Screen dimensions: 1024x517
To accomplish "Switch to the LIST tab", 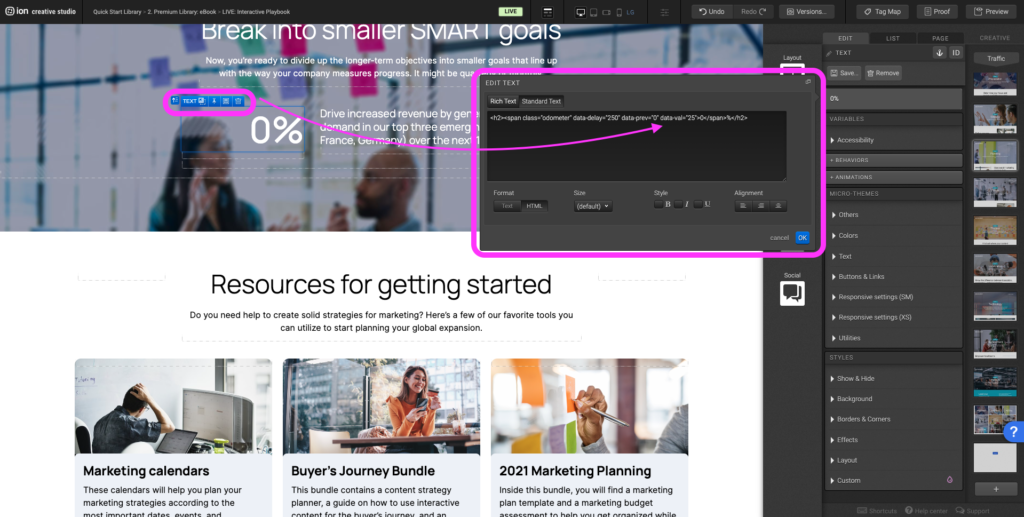I will click(x=892, y=39).
